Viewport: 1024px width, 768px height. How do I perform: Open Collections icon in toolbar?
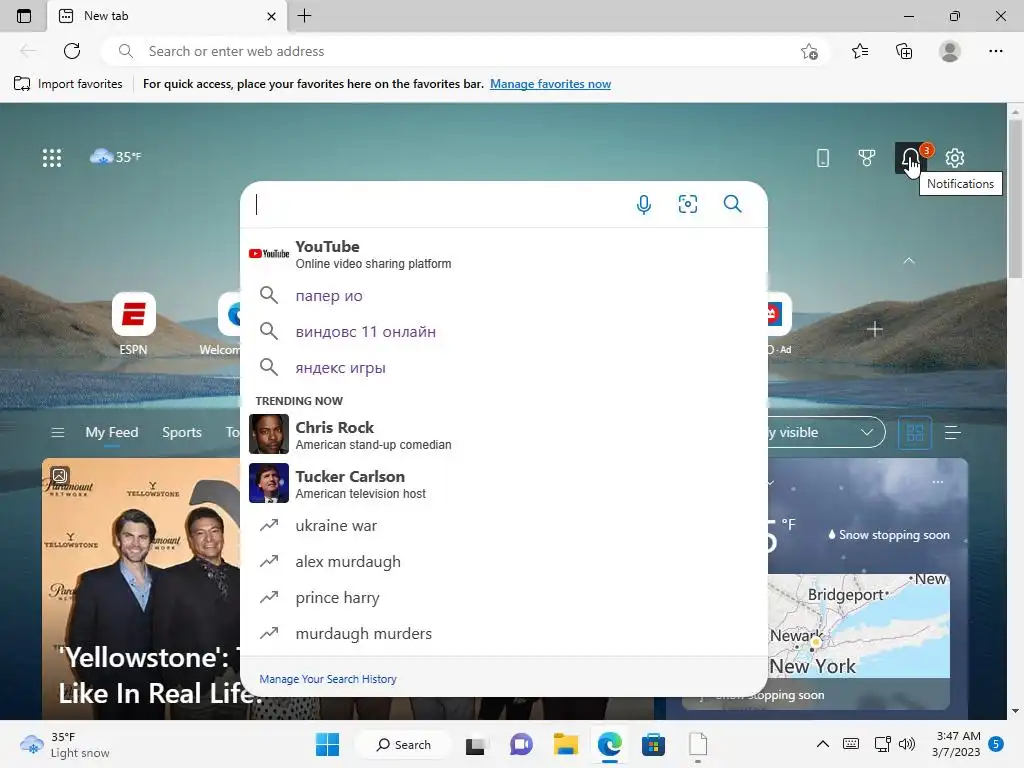904,51
